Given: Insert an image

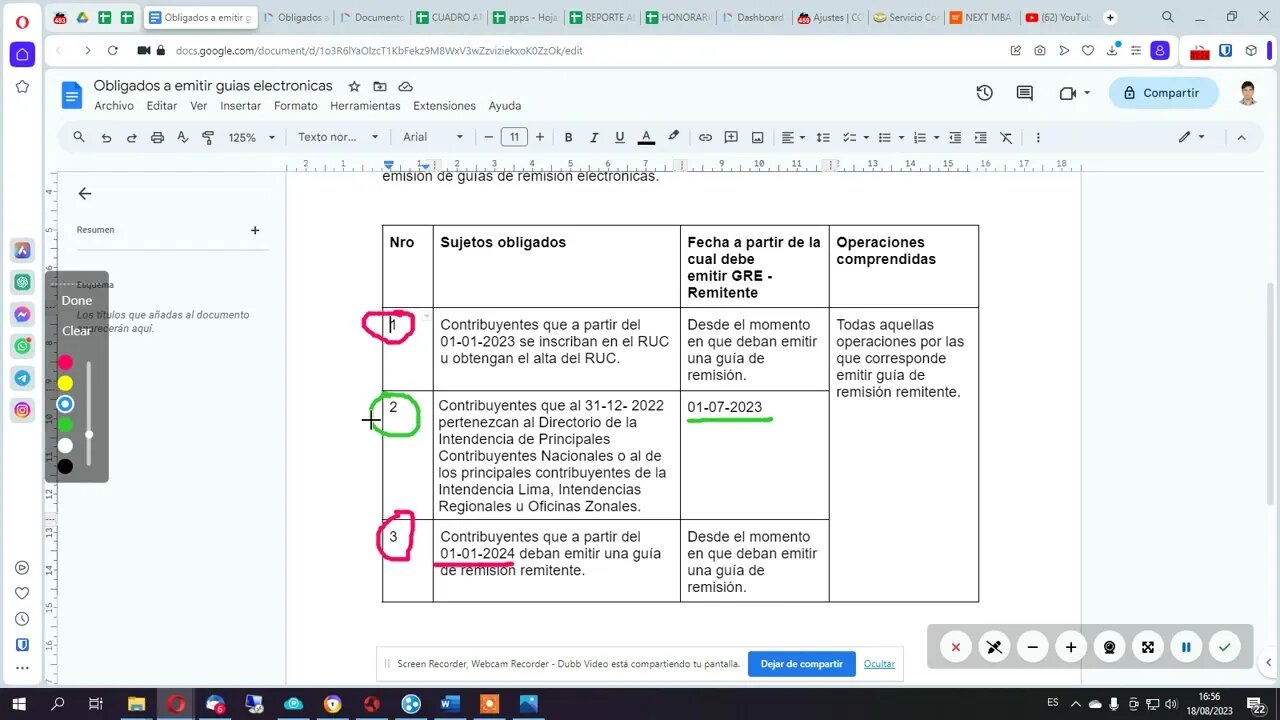Looking at the screenshot, I should (x=757, y=137).
